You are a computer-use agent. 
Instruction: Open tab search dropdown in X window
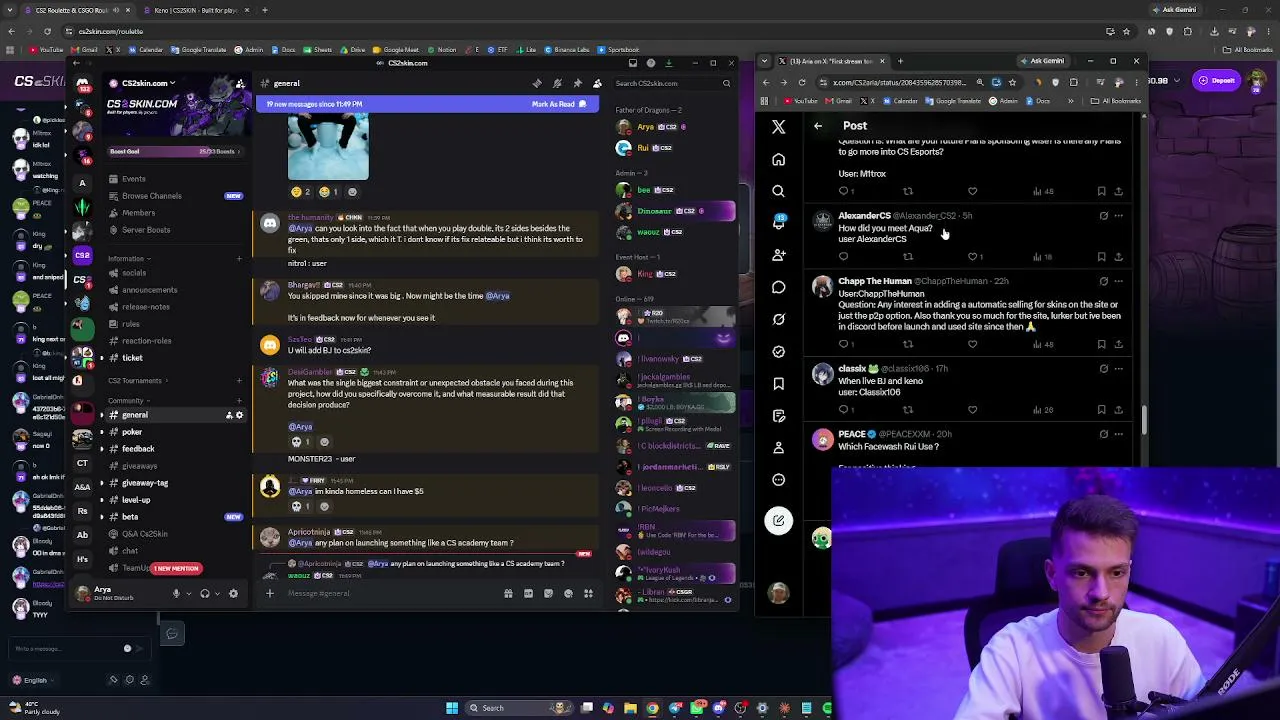coord(764,61)
